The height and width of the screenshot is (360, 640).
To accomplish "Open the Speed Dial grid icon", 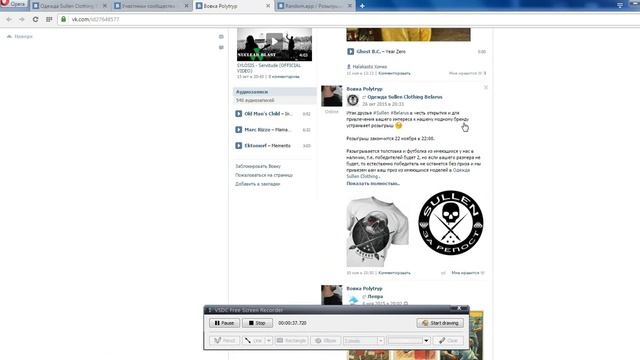I will (49, 19).
